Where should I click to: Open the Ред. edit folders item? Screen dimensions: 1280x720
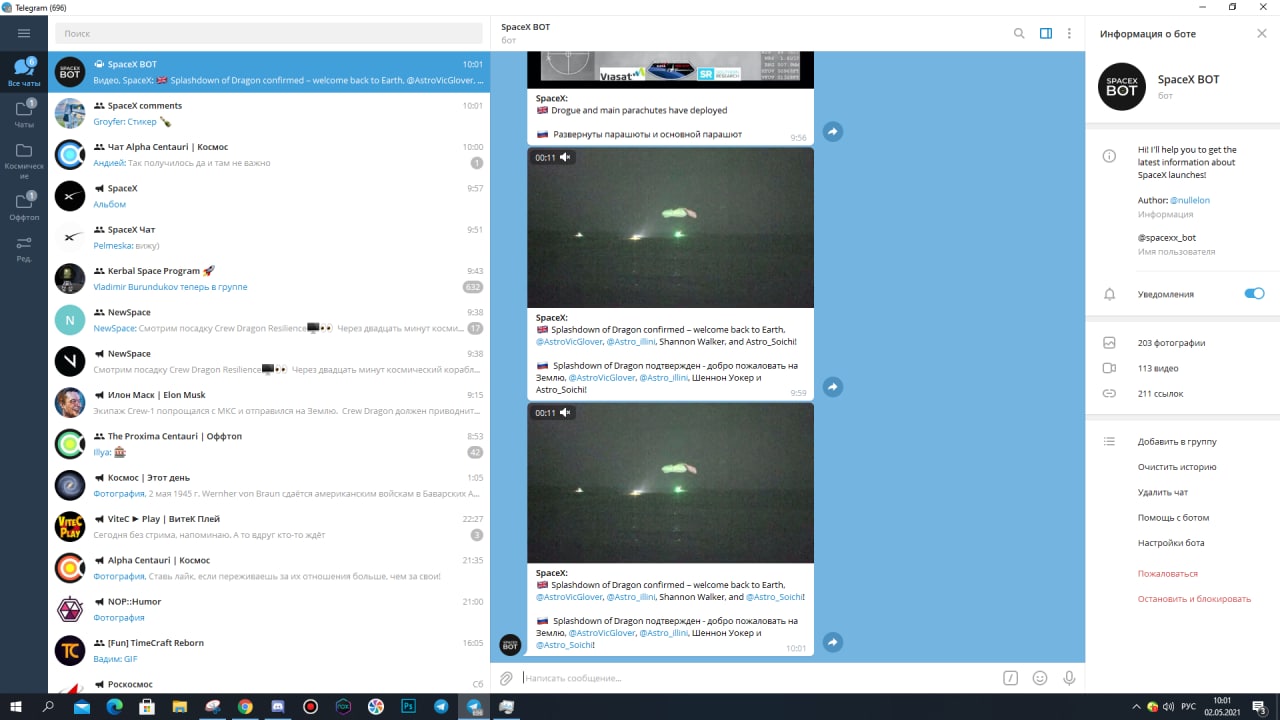(x=24, y=248)
